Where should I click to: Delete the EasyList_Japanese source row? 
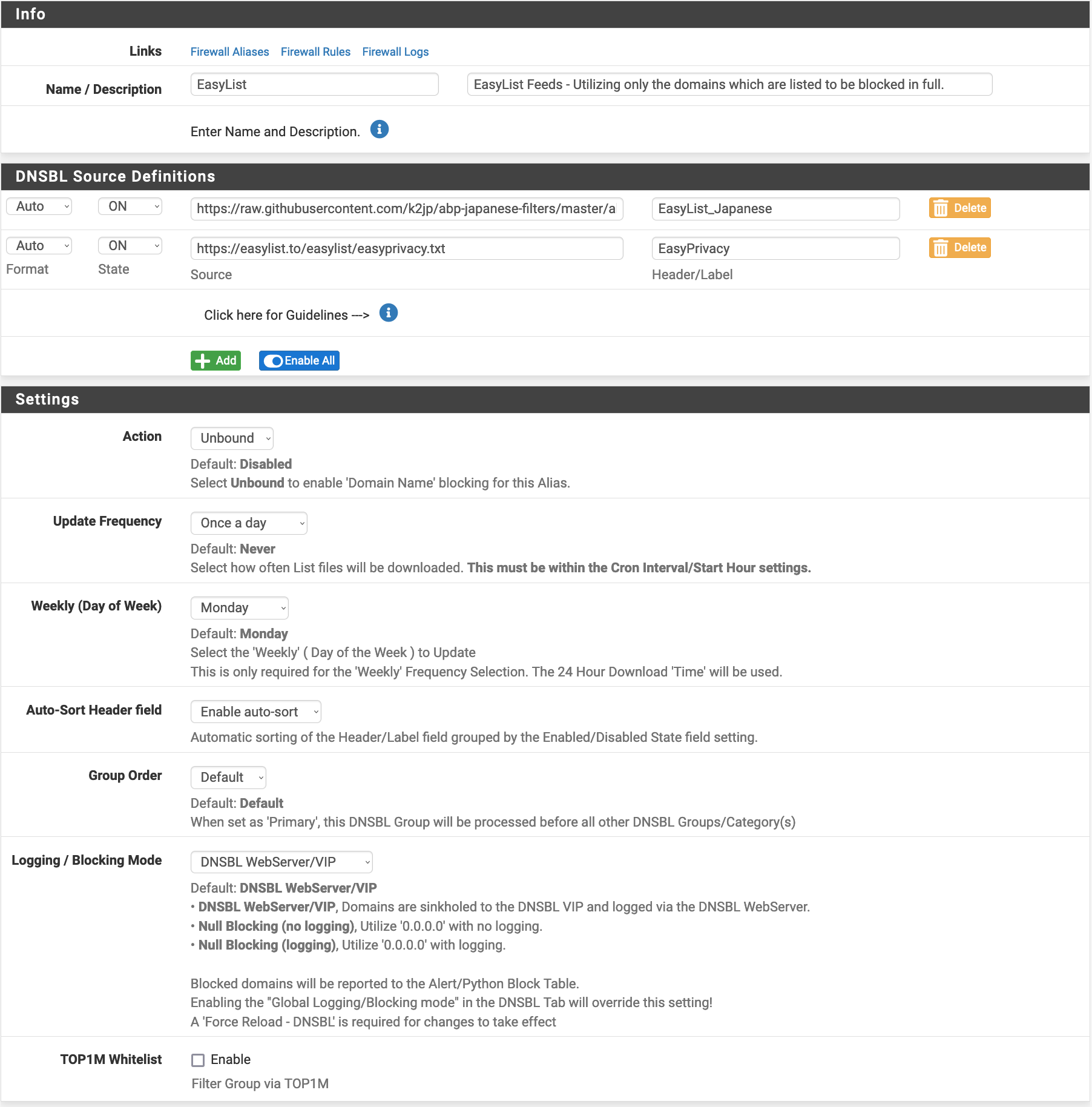pos(959,208)
